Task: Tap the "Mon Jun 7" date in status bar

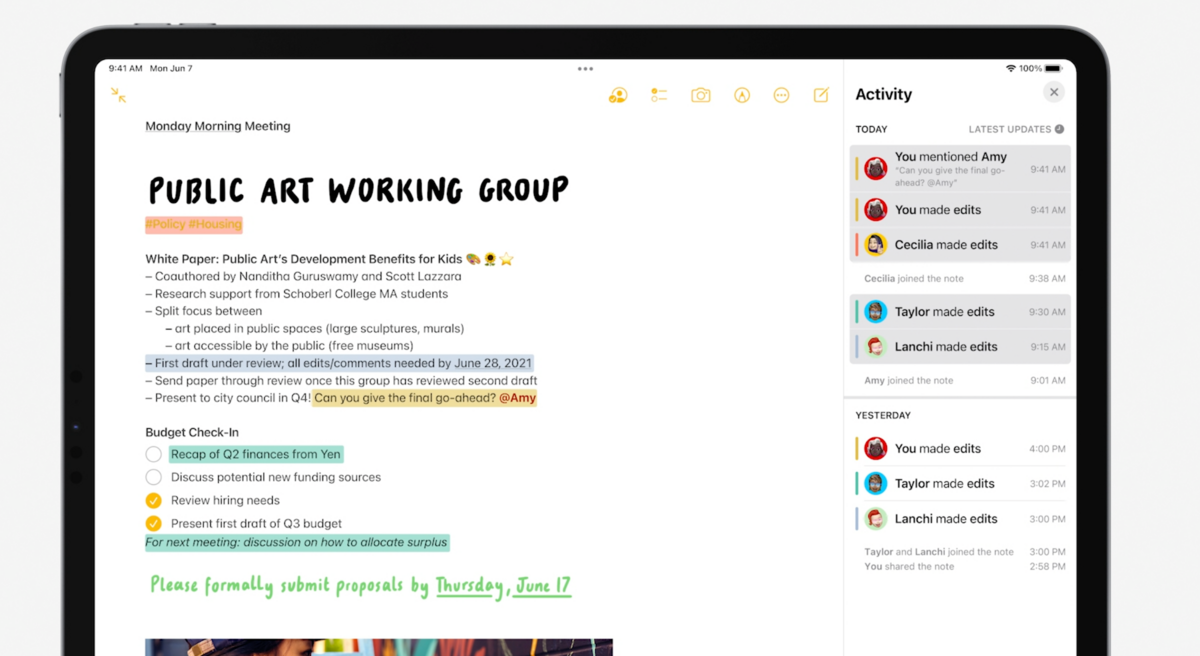Action: pos(171,69)
